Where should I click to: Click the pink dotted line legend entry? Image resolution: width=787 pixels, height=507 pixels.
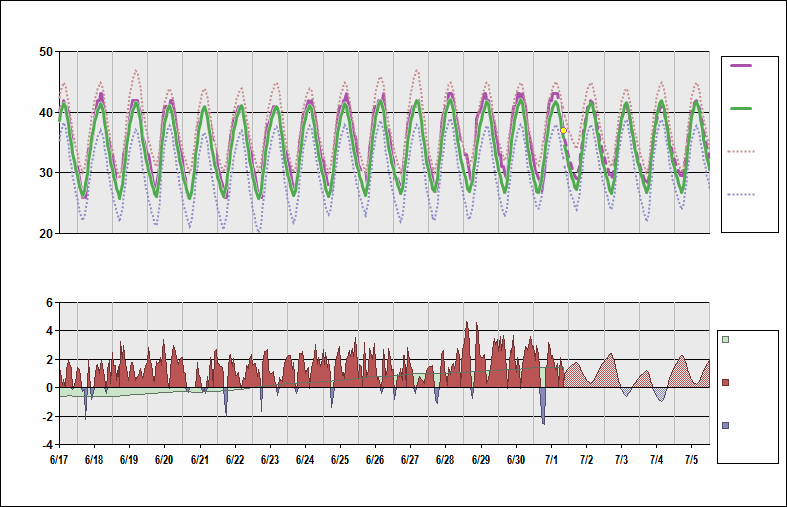tap(741, 151)
